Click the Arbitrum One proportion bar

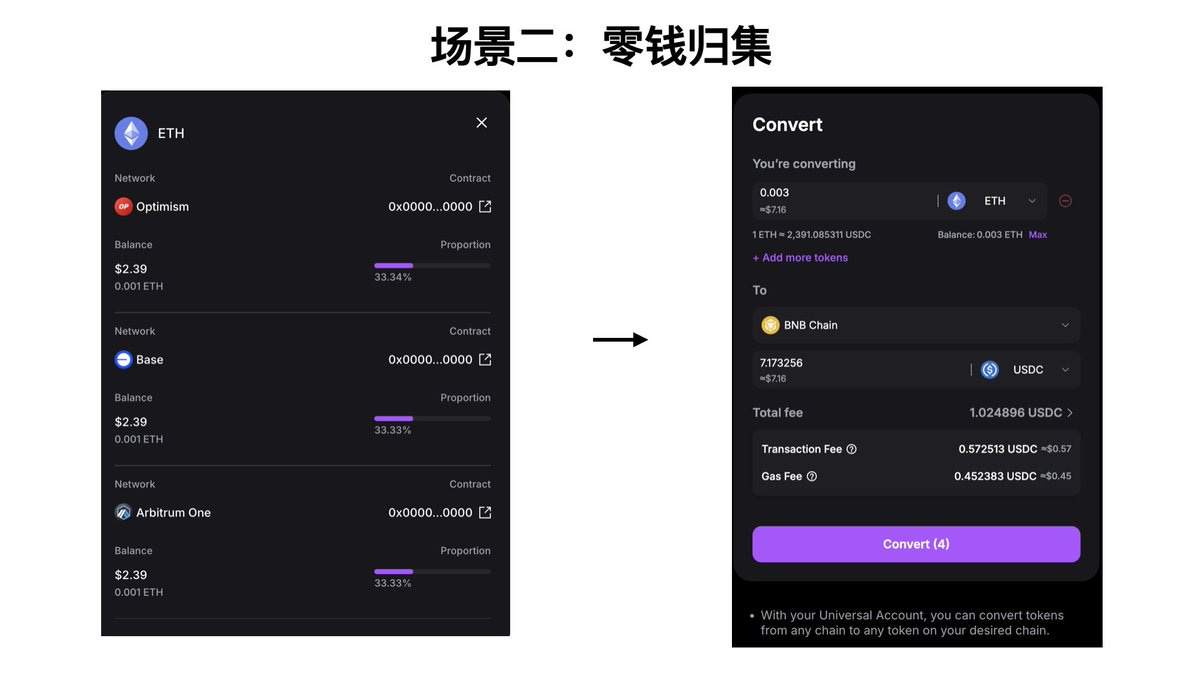pos(432,571)
